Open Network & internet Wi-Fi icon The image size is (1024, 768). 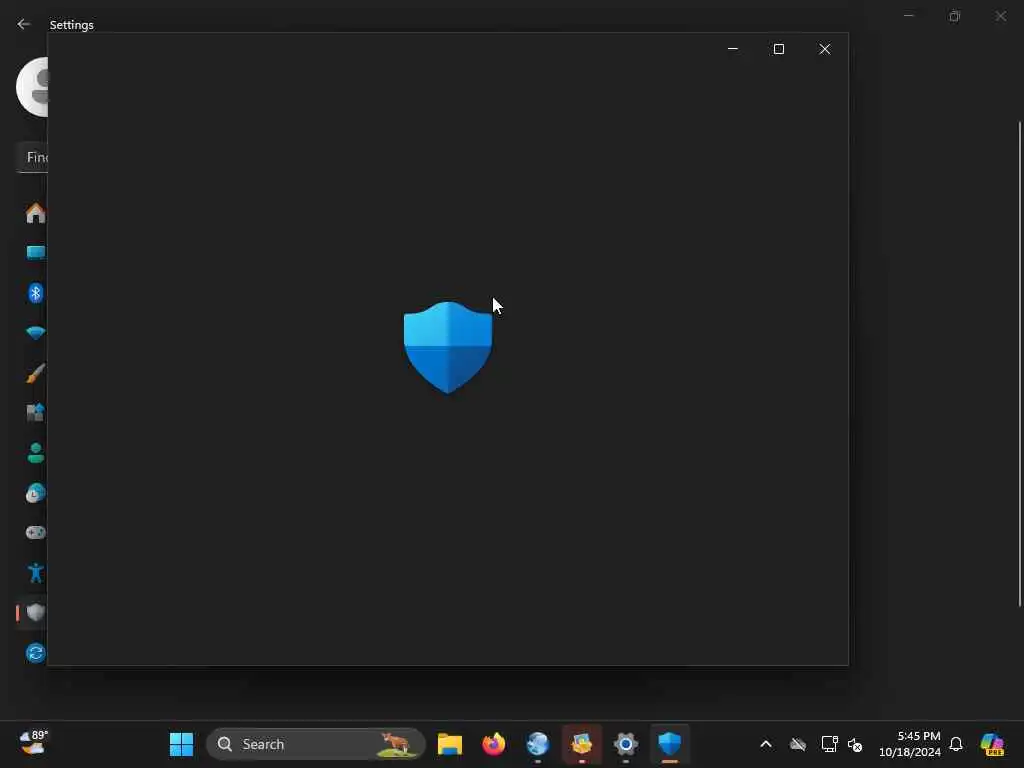[x=36, y=333]
